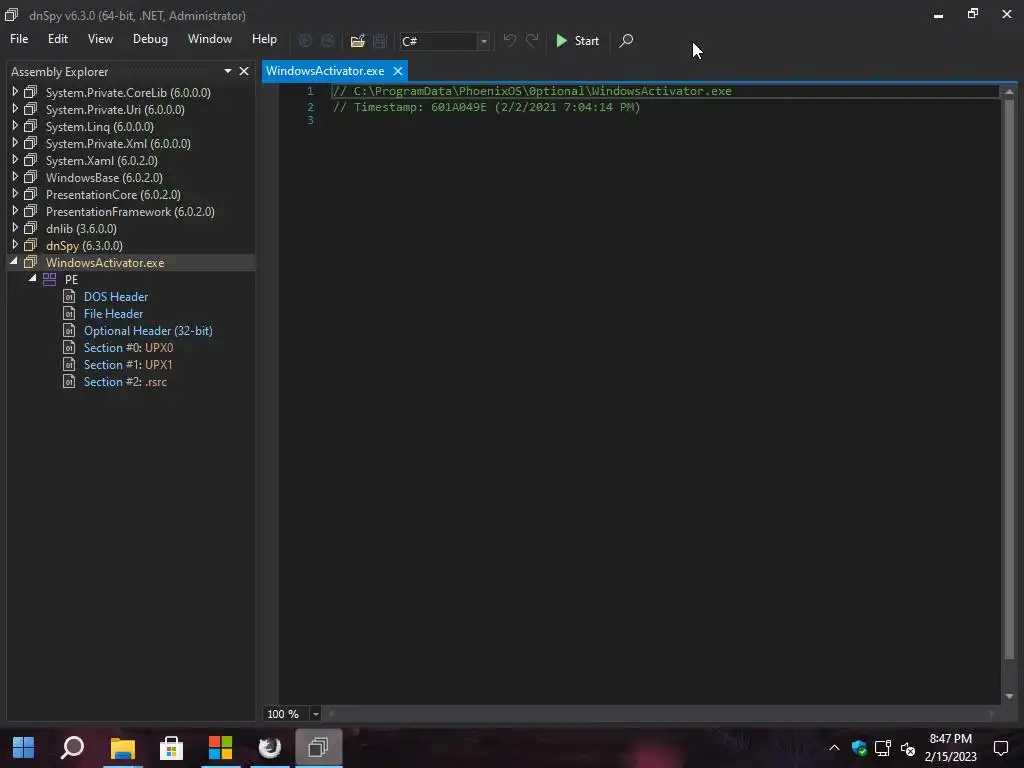Click the PE node grid icon
This screenshot has height=768, width=1024.
[x=50, y=280]
